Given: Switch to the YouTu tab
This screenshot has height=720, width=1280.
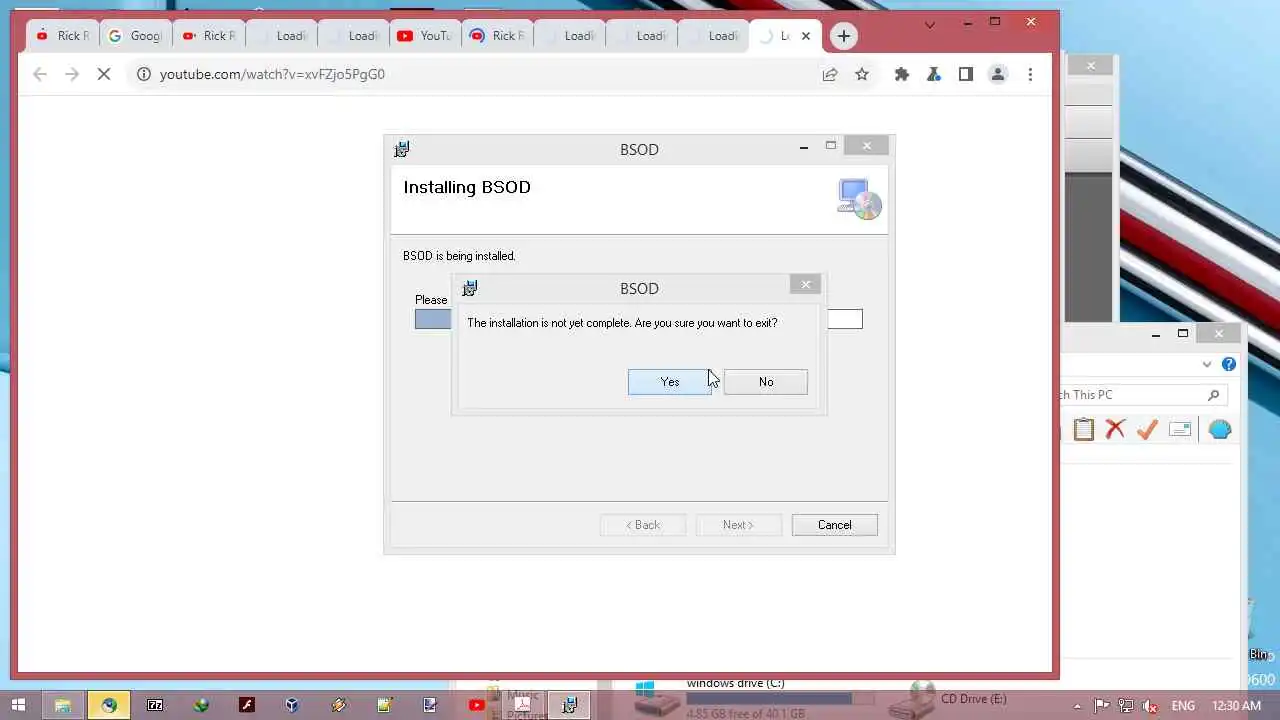Looking at the screenshot, I should [x=424, y=36].
